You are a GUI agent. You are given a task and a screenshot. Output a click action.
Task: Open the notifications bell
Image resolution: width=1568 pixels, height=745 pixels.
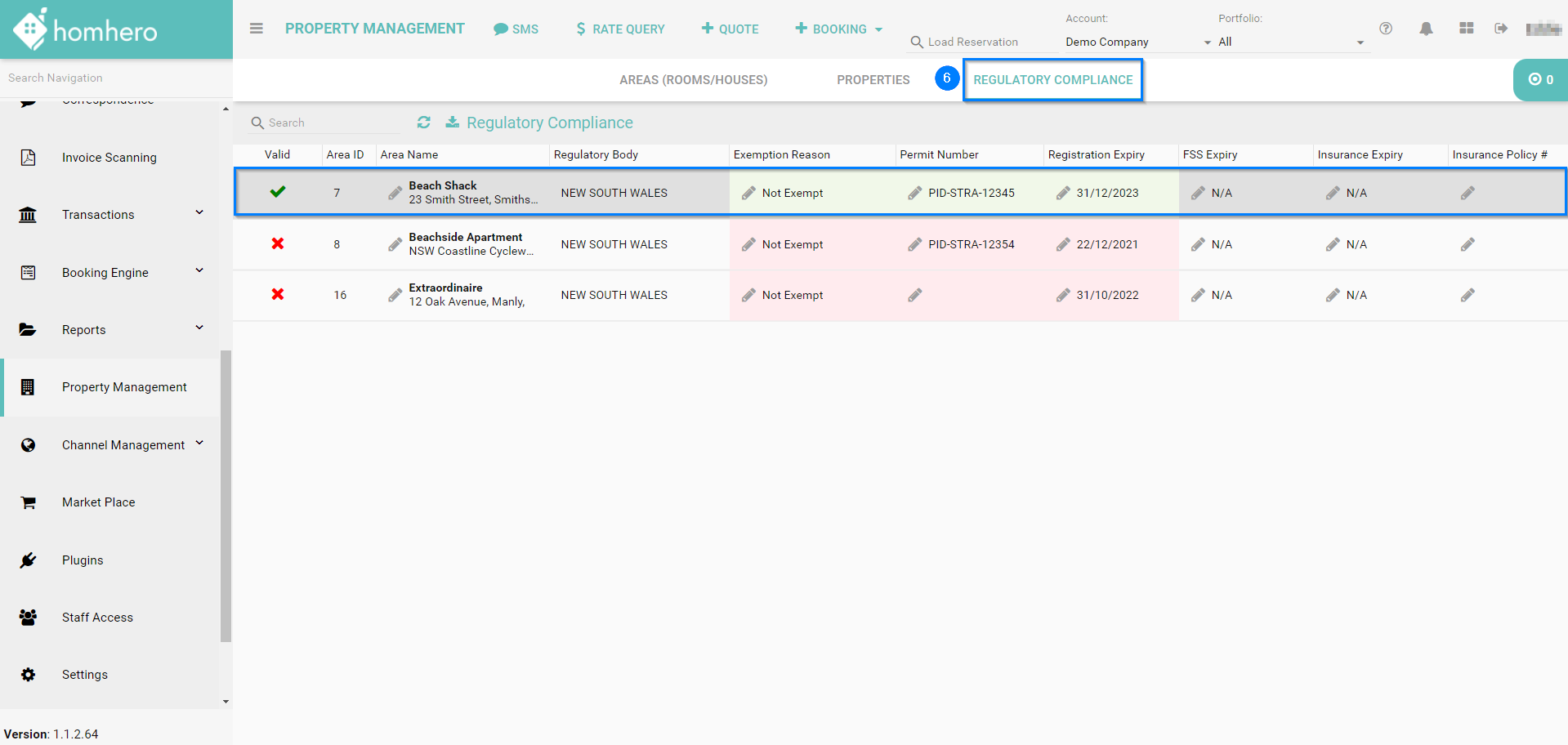tap(1426, 29)
